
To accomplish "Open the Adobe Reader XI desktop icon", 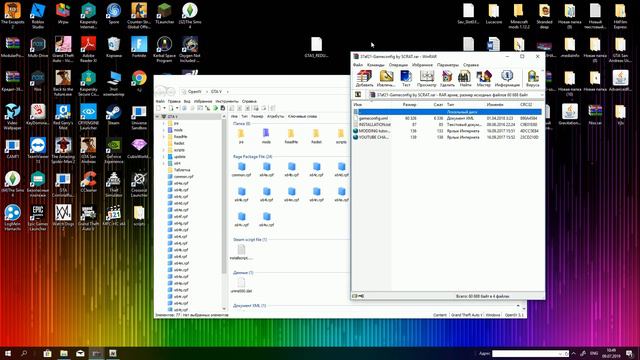I will [88, 49].
